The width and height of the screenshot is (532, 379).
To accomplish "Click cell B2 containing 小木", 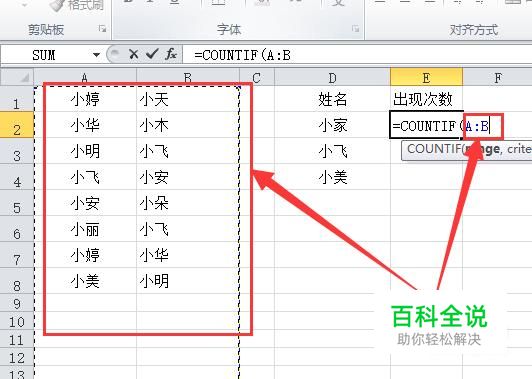I will click(188, 125).
